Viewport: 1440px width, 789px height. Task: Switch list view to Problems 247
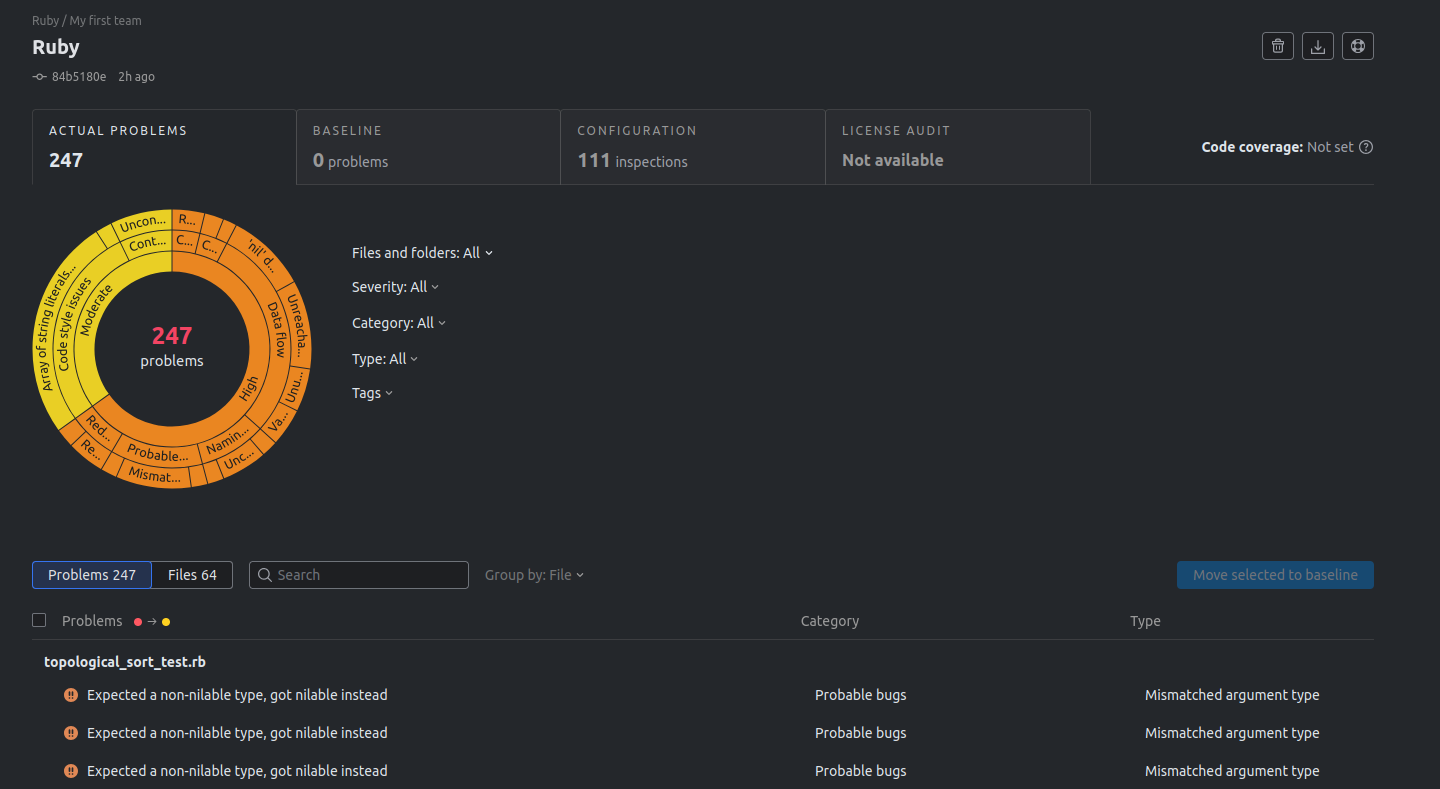pyautogui.click(x=92, y=575)
